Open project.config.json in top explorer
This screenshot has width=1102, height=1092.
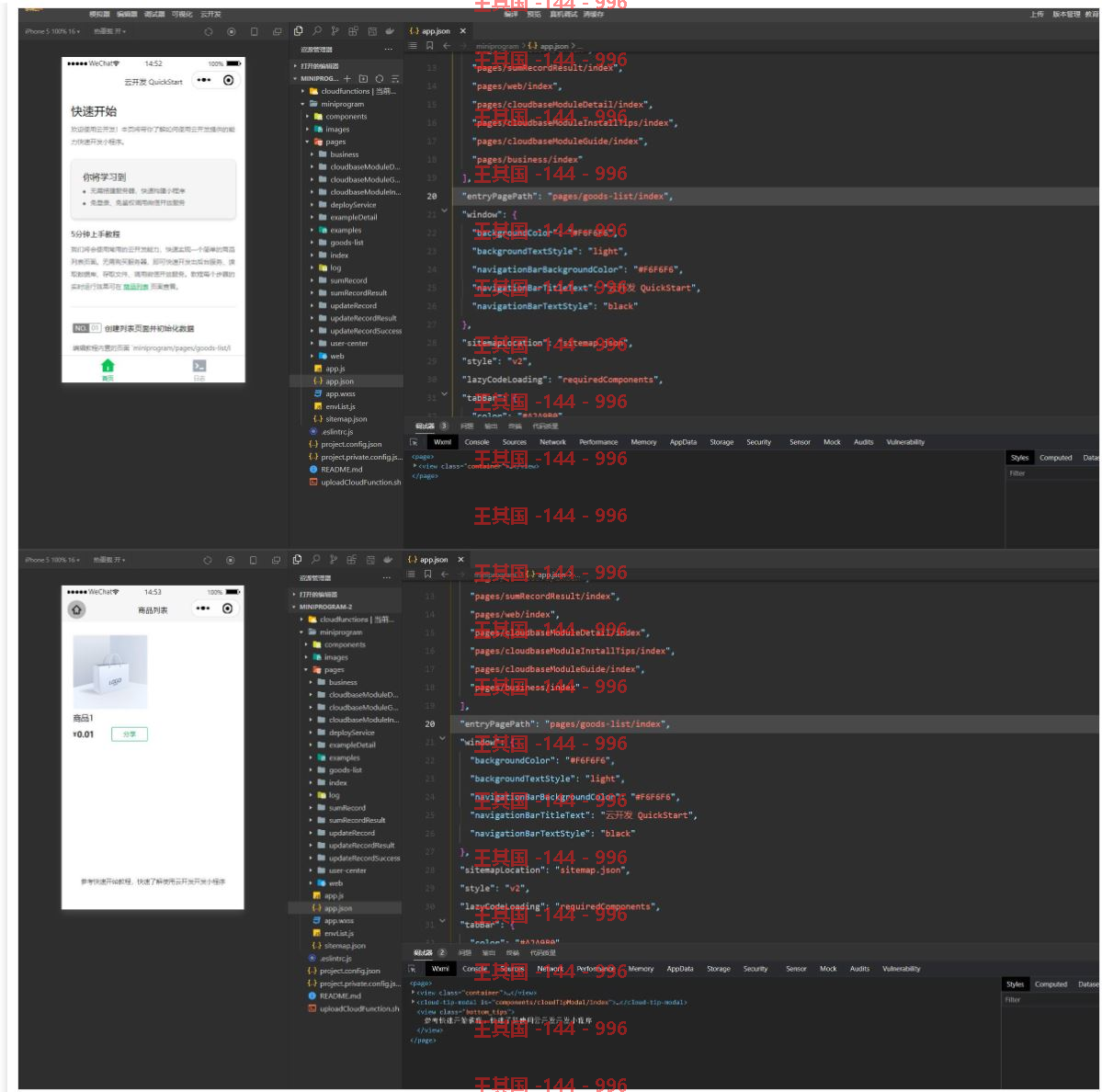(x=351, y=444)
